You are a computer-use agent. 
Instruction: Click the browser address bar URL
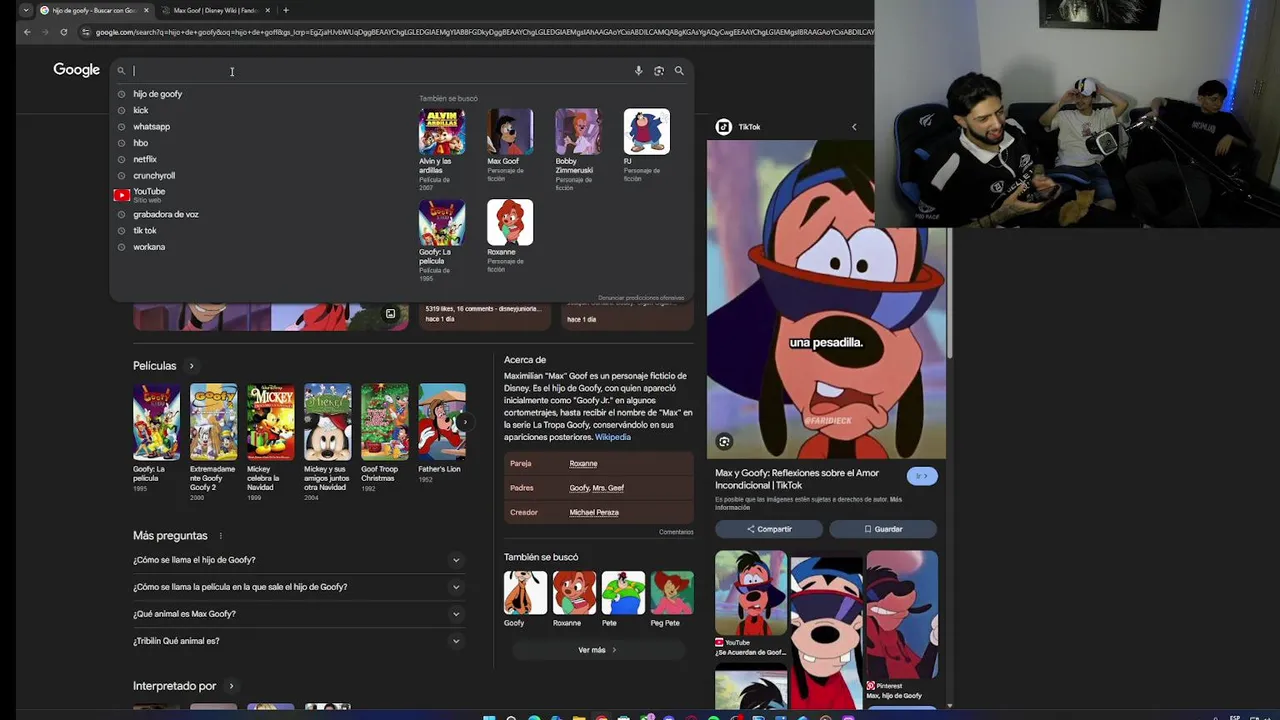coord(484,32)
